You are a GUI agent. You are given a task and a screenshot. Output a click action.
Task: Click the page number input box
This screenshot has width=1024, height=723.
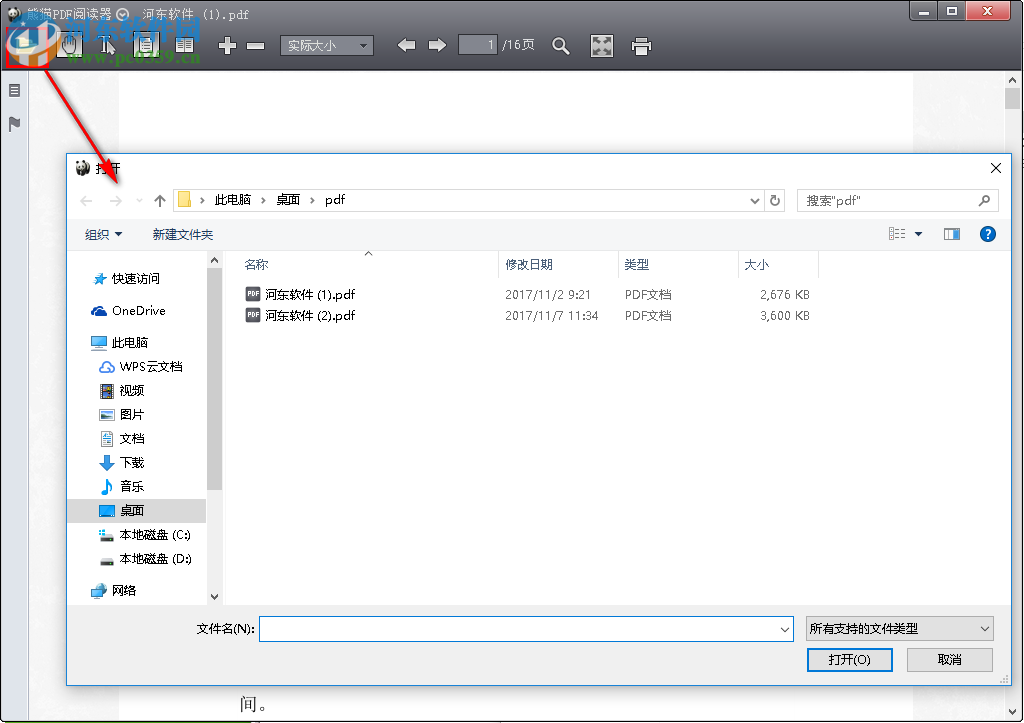tap(477, 45)
